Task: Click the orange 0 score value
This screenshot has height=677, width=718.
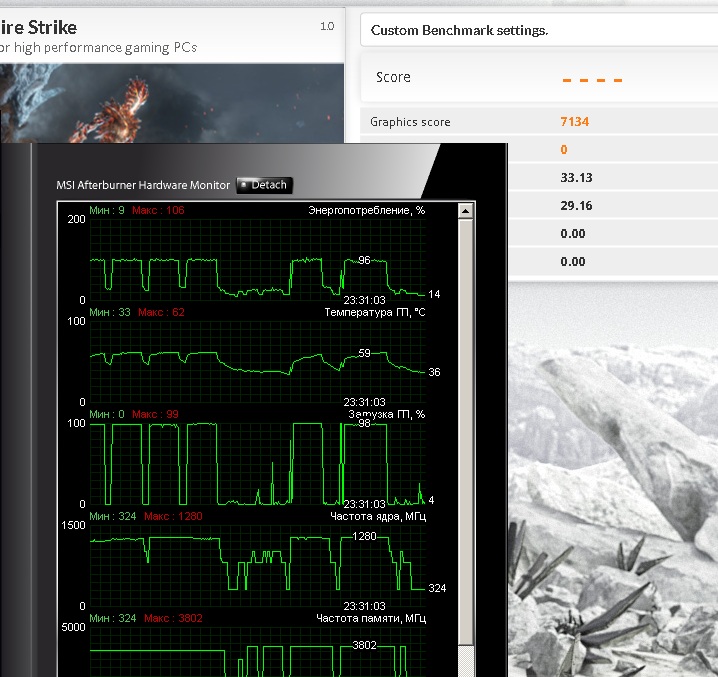Action: point(564,150)
